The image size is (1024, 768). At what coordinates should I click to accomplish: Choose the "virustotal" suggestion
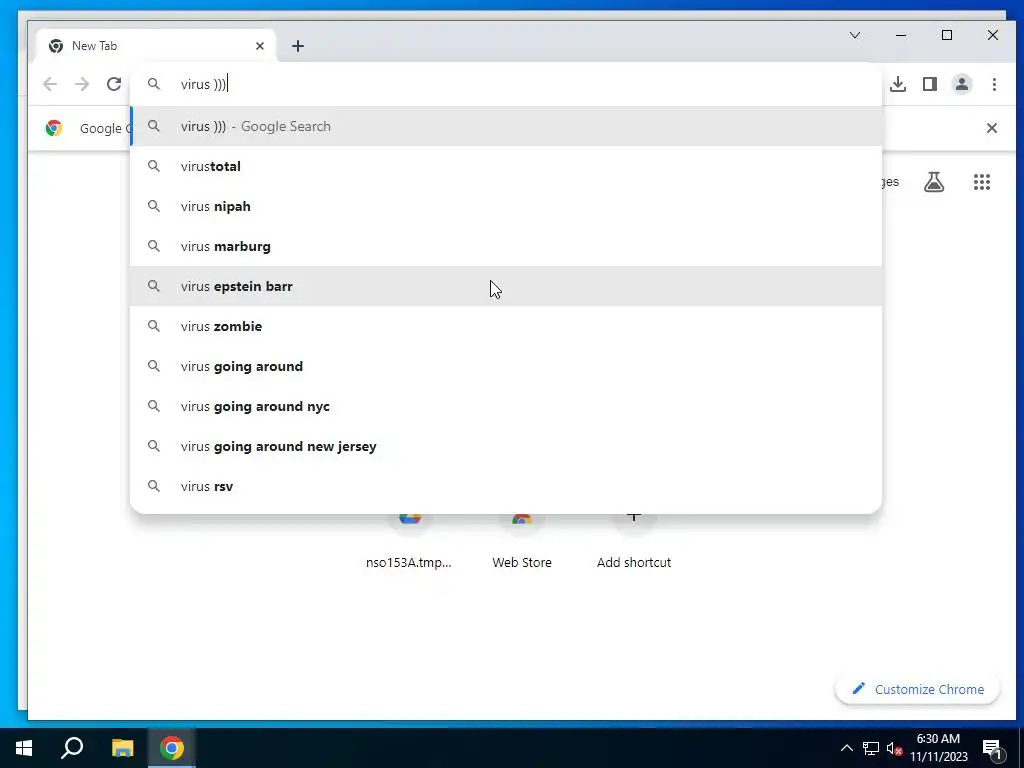505,167
